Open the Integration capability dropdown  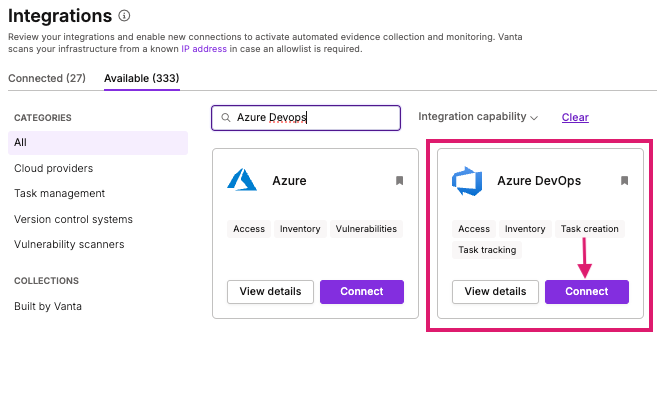coord(478,117)
